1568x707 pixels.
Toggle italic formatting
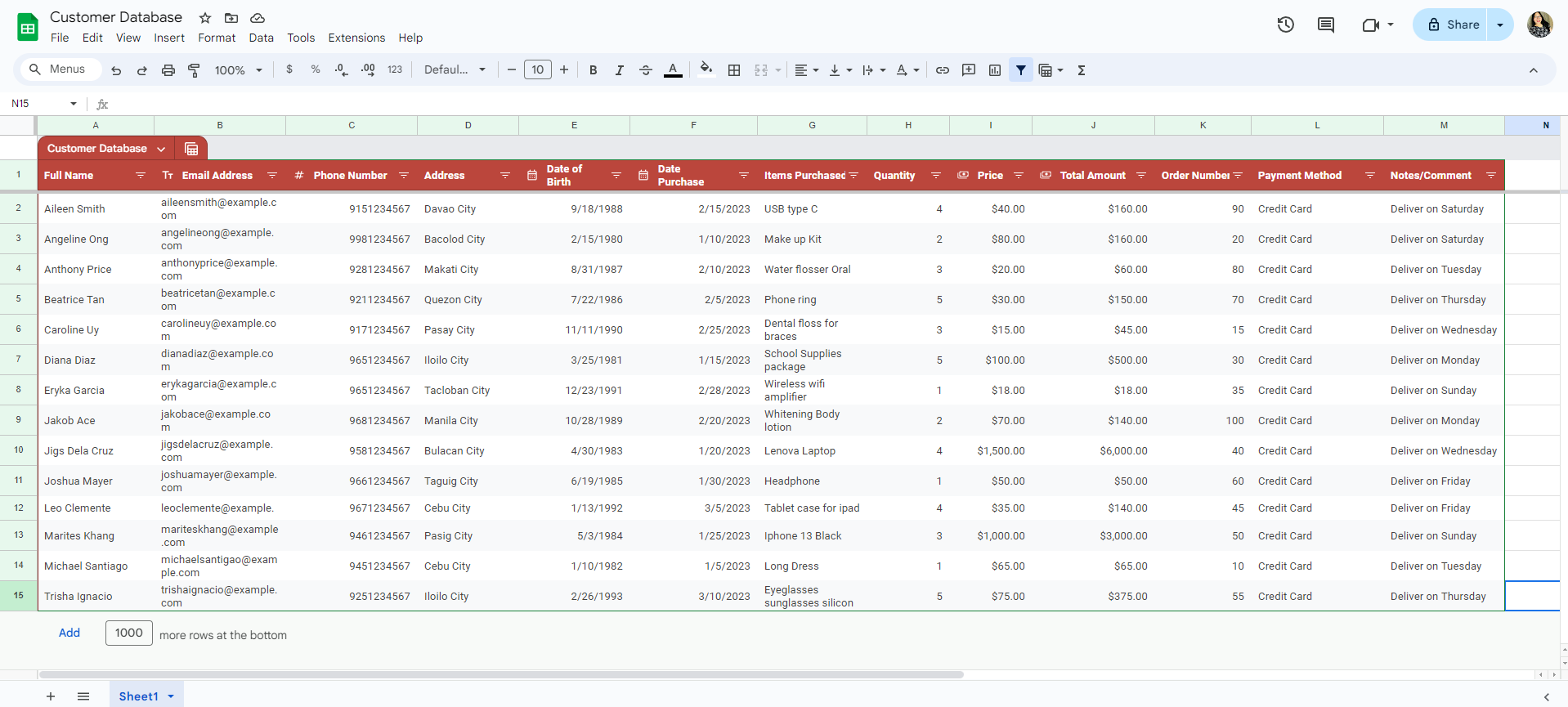tap(620, 70)
